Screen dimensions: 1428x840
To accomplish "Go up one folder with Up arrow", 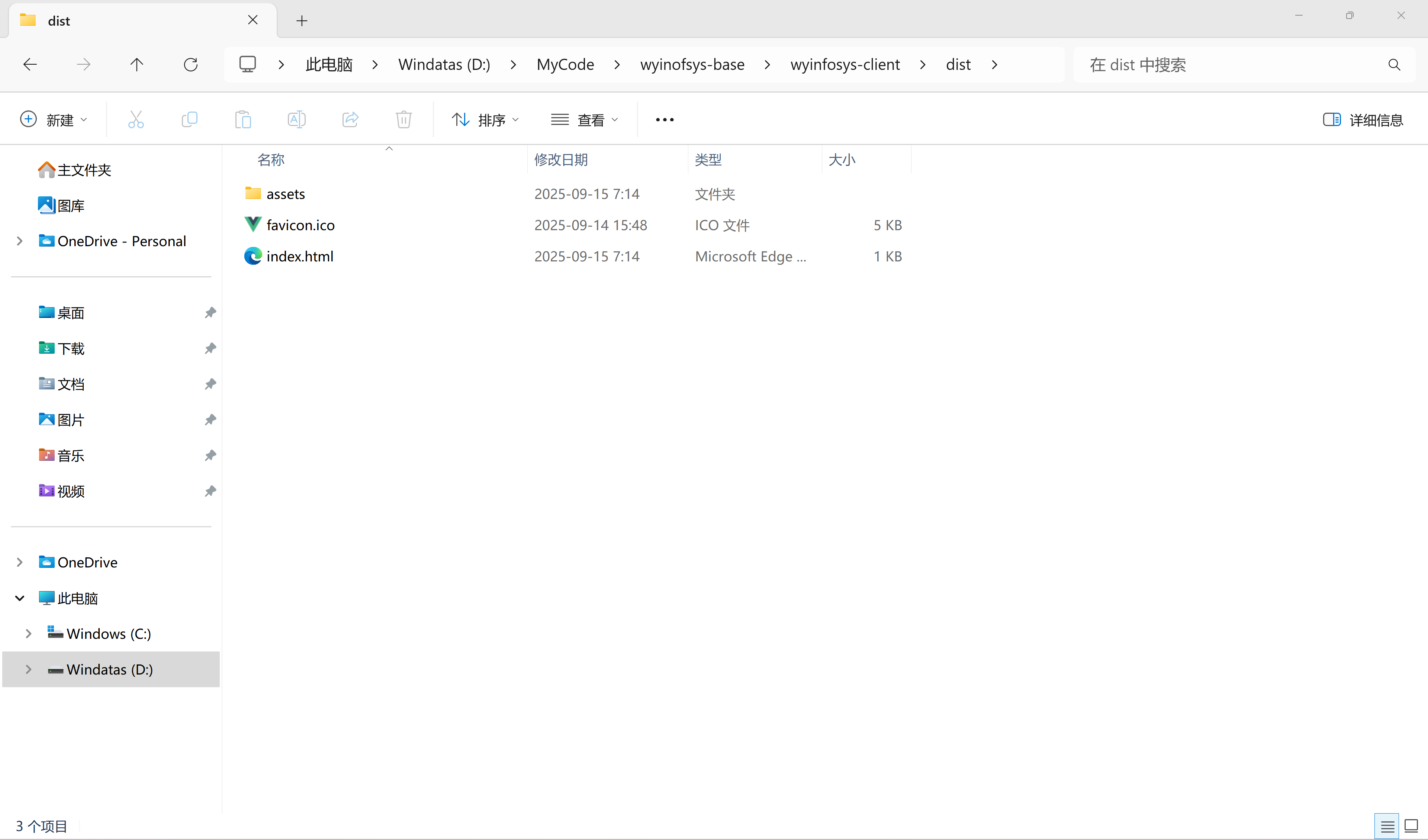I will point(136,65).
